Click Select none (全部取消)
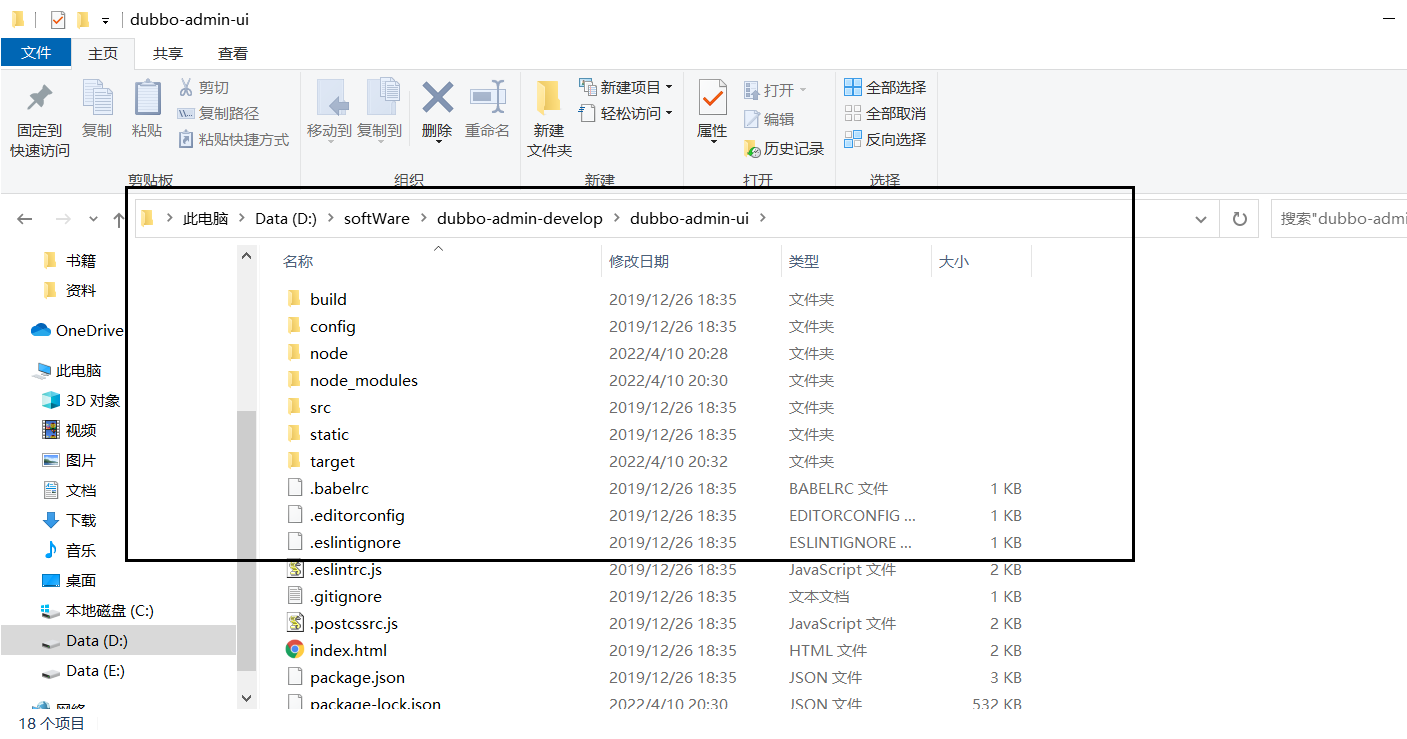Image resolution: width=1407 pixels, height=739 pixels. coord(885,114)
